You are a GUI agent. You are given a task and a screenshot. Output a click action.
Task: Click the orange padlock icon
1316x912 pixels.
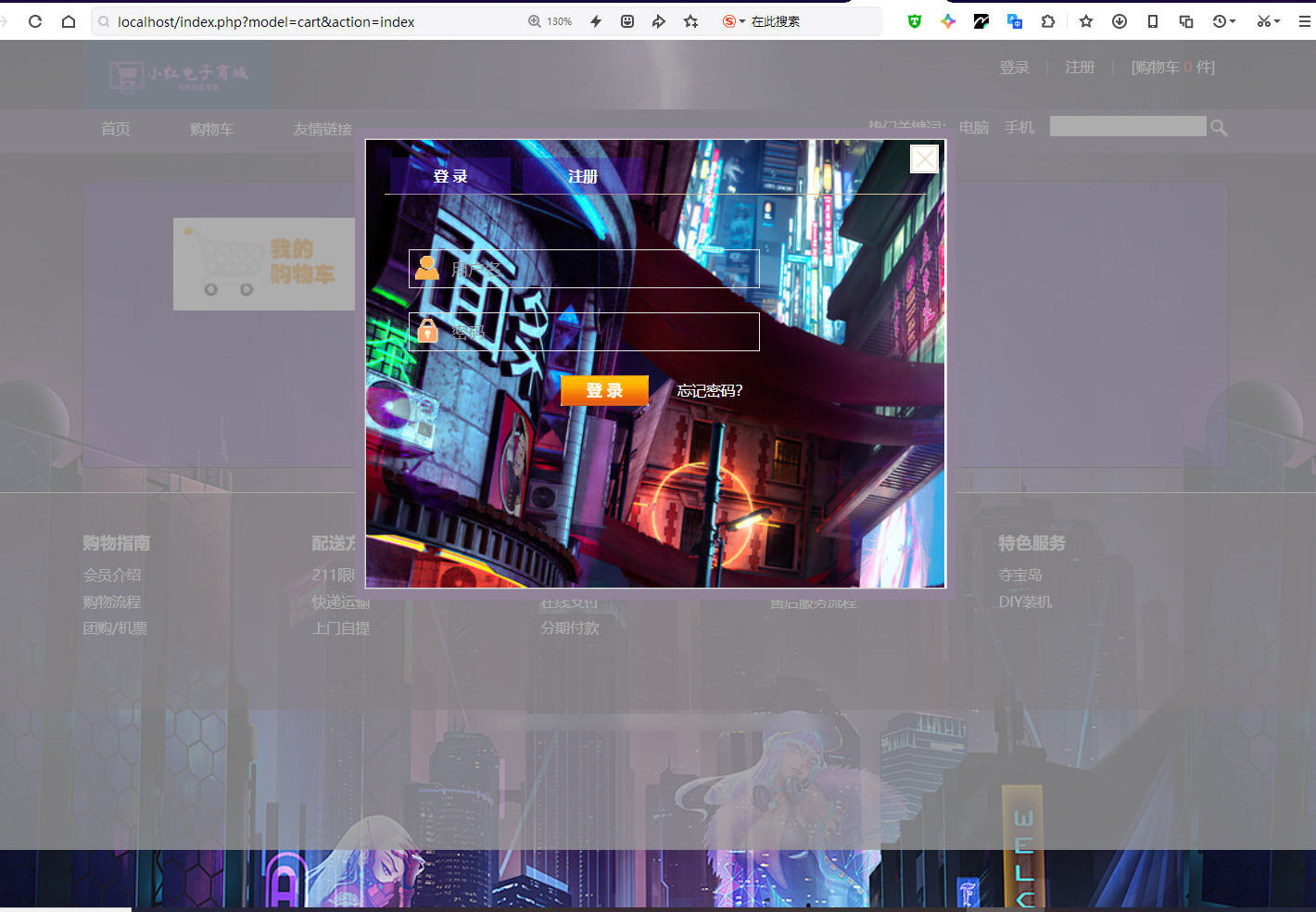[427, 331]
